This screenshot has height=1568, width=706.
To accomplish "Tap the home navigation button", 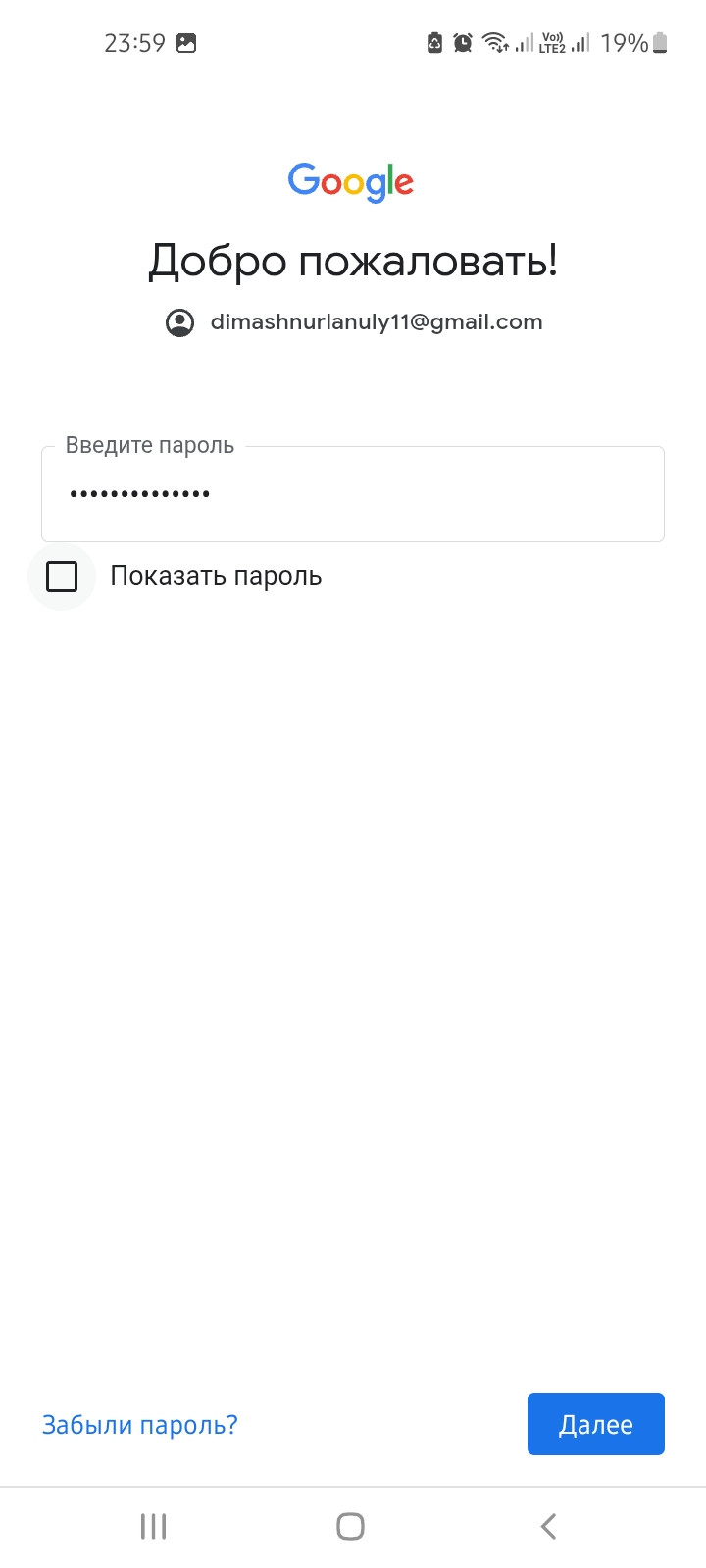I will tap(351, 1526).
